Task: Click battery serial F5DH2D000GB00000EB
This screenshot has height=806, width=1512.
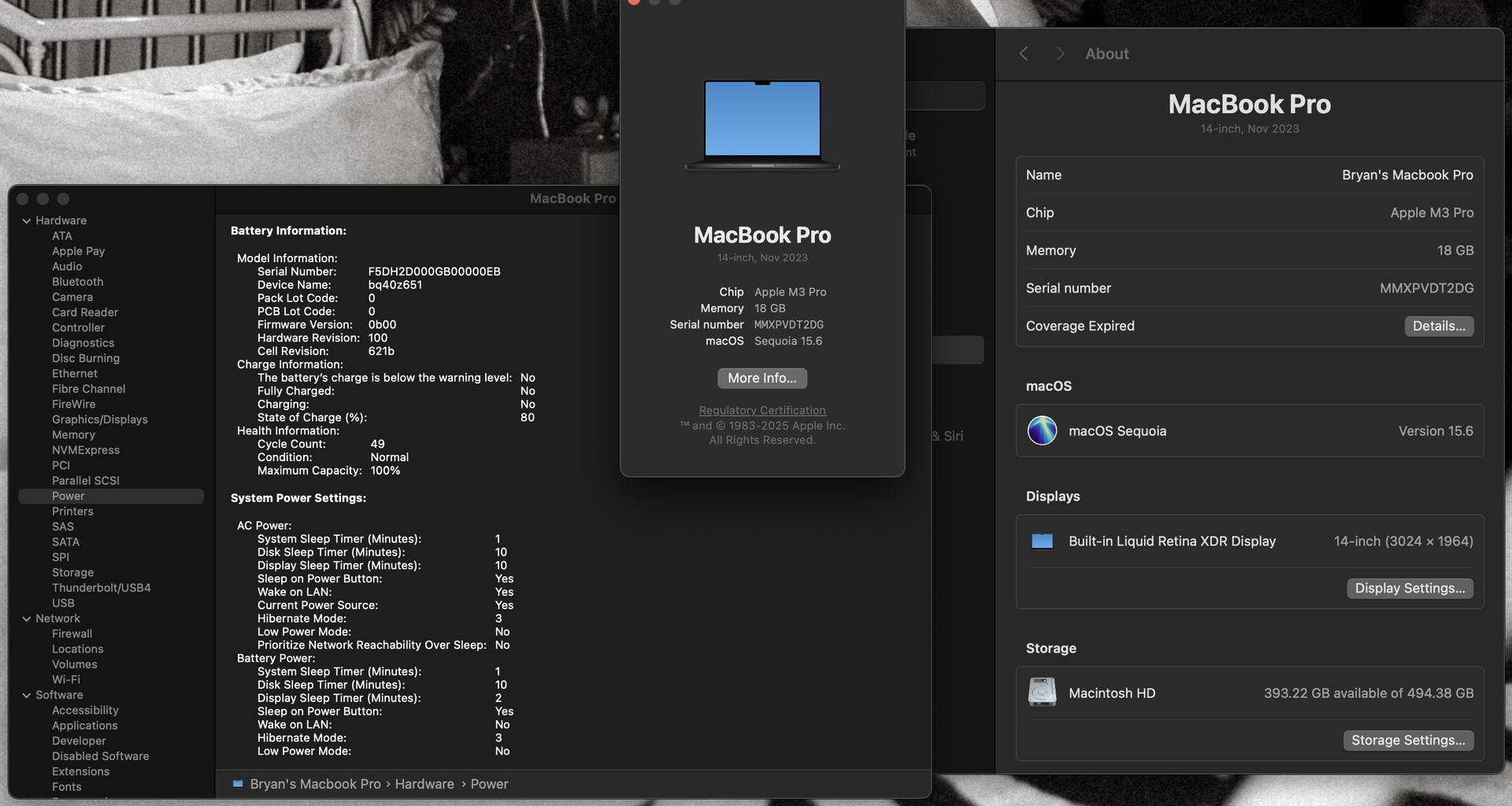Action: point(434,272)
